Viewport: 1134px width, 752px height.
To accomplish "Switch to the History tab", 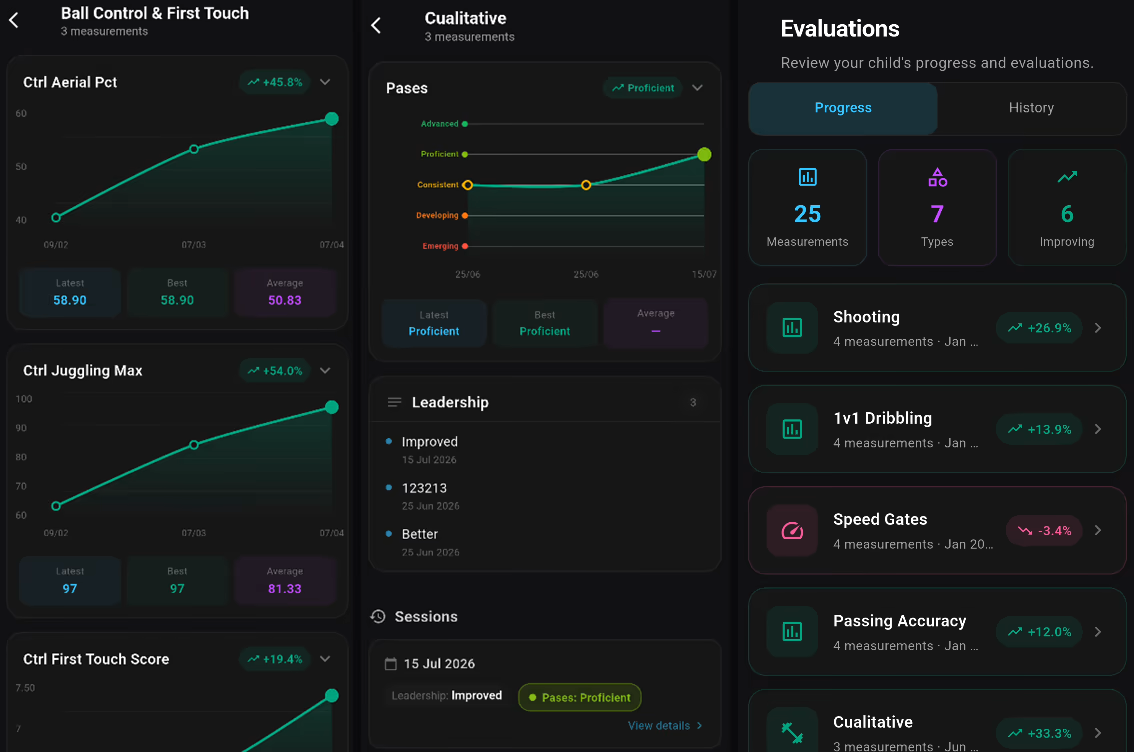I will pos(1031,108).
